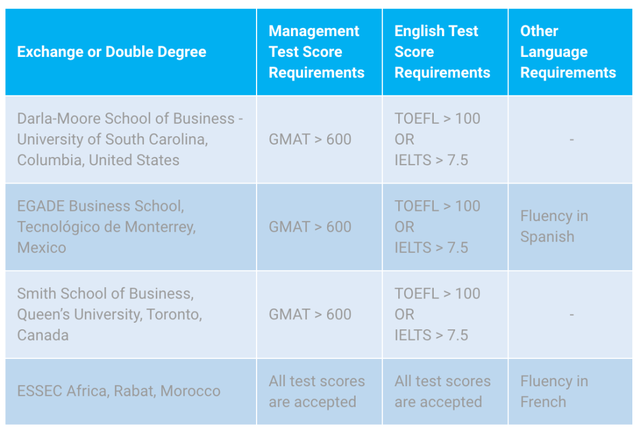640x430 pixels.
Task: Select the GMAT > 600 cell for EGADE
Action: pyautogui.click(x=319, y=227)
